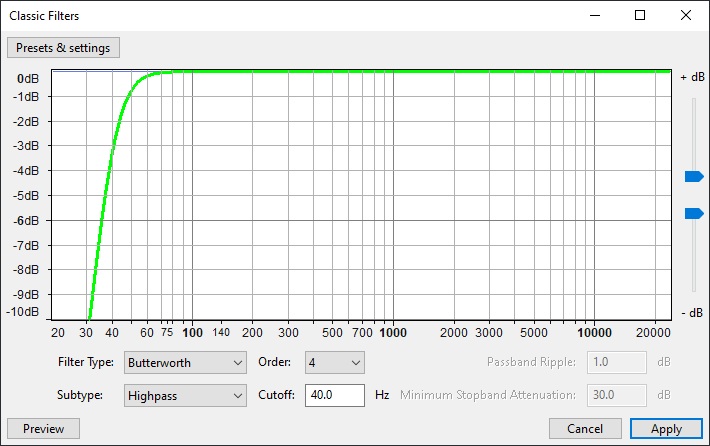Click the 'Filter Type:' label
Screen dimensions: 710x446
click(86, 362)
